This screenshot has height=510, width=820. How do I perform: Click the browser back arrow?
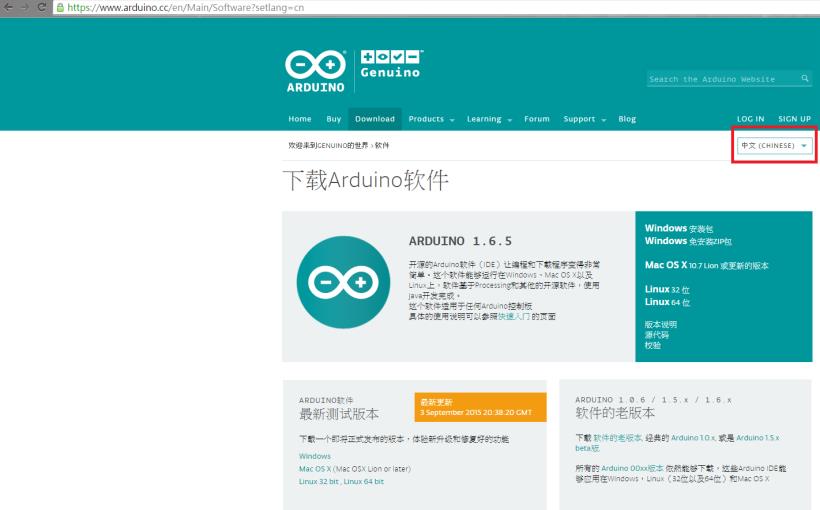click(8, 7)
